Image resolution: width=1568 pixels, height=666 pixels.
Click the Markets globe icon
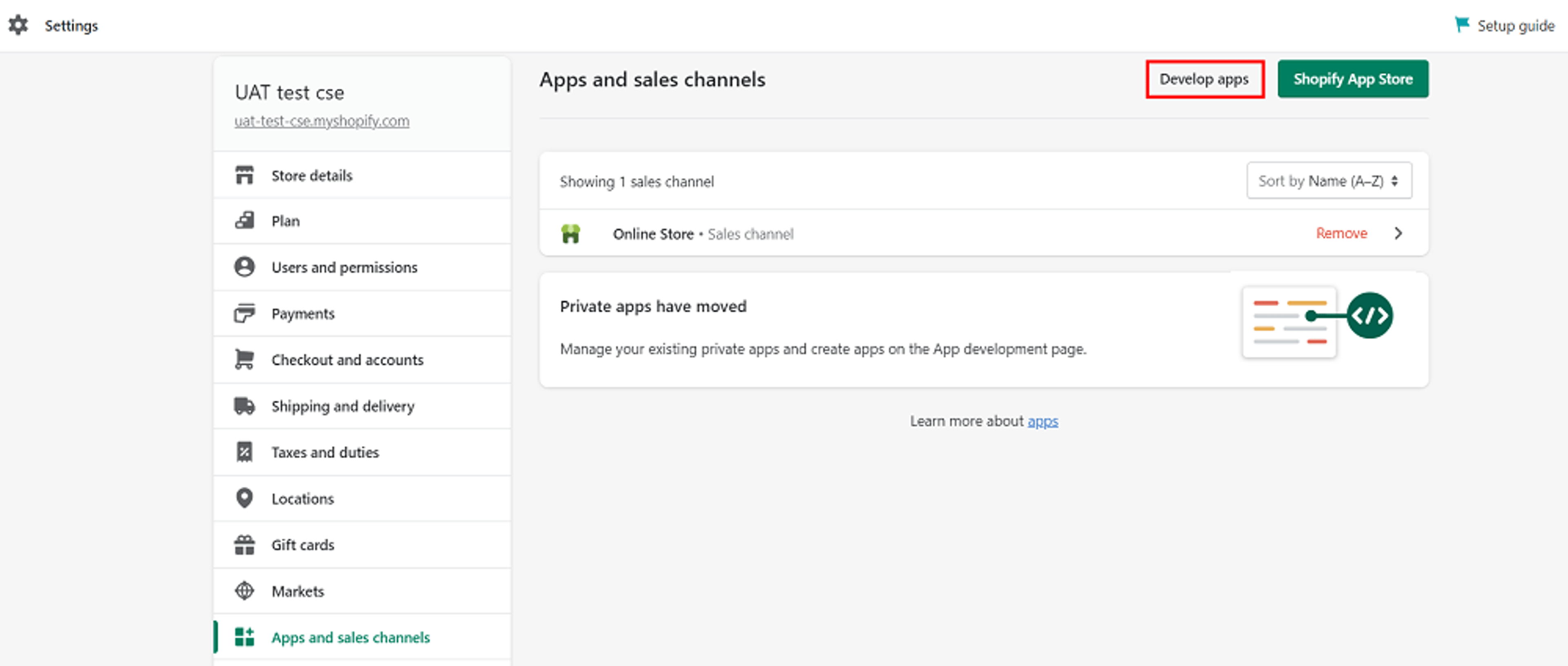pyautogui.click(x=245, y=591)
